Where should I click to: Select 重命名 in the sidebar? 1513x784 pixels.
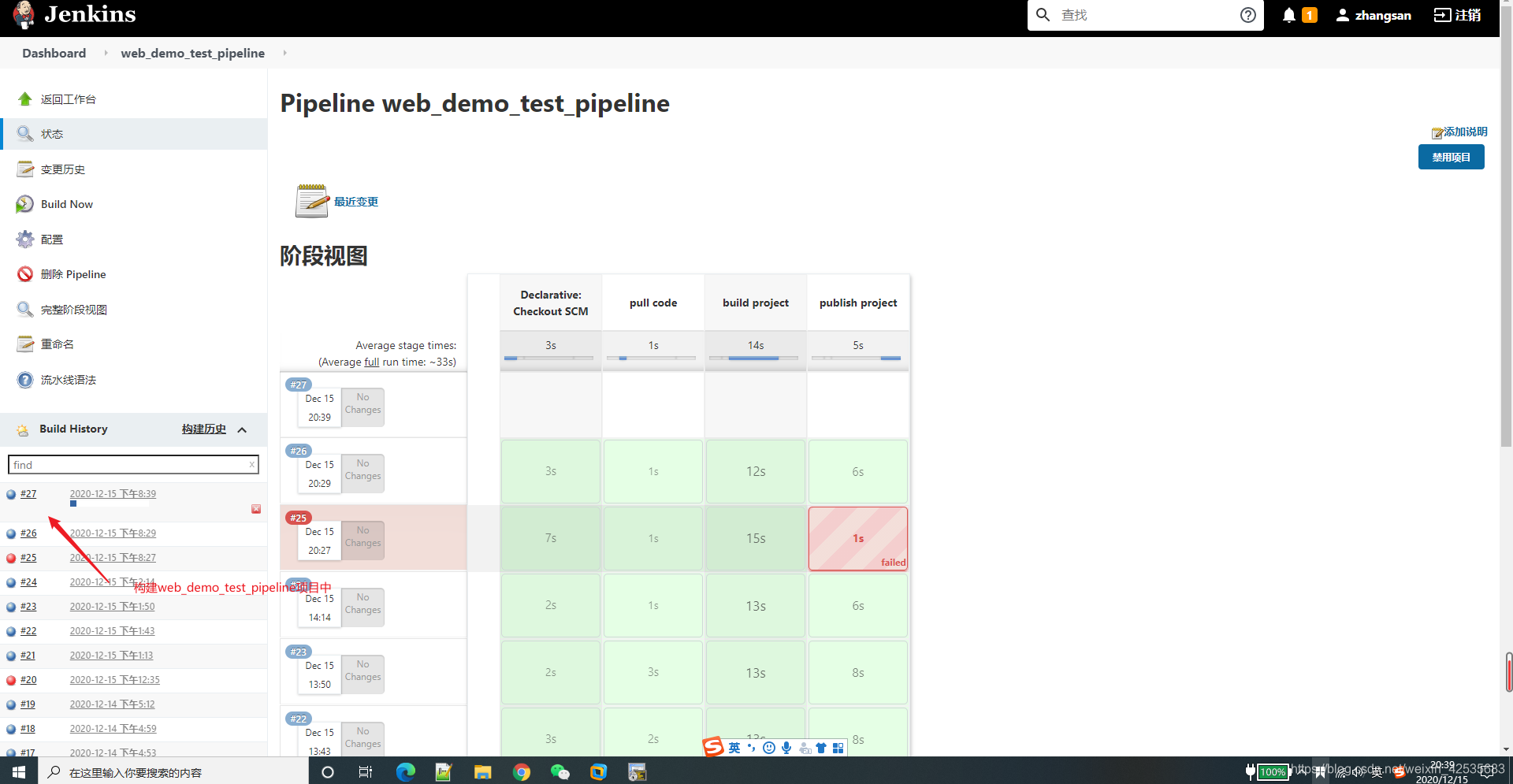point(58,344)
